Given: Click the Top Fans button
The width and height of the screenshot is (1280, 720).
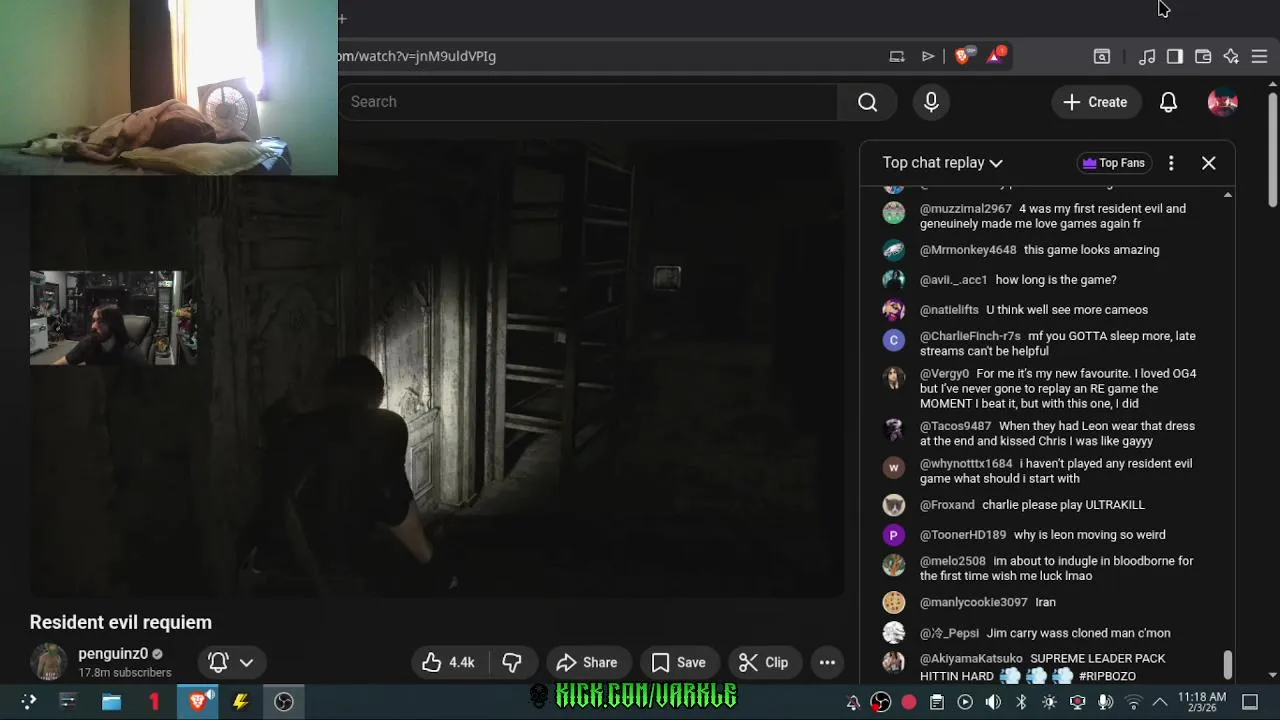Looking at the screenshot, I should coord(1113,163).
